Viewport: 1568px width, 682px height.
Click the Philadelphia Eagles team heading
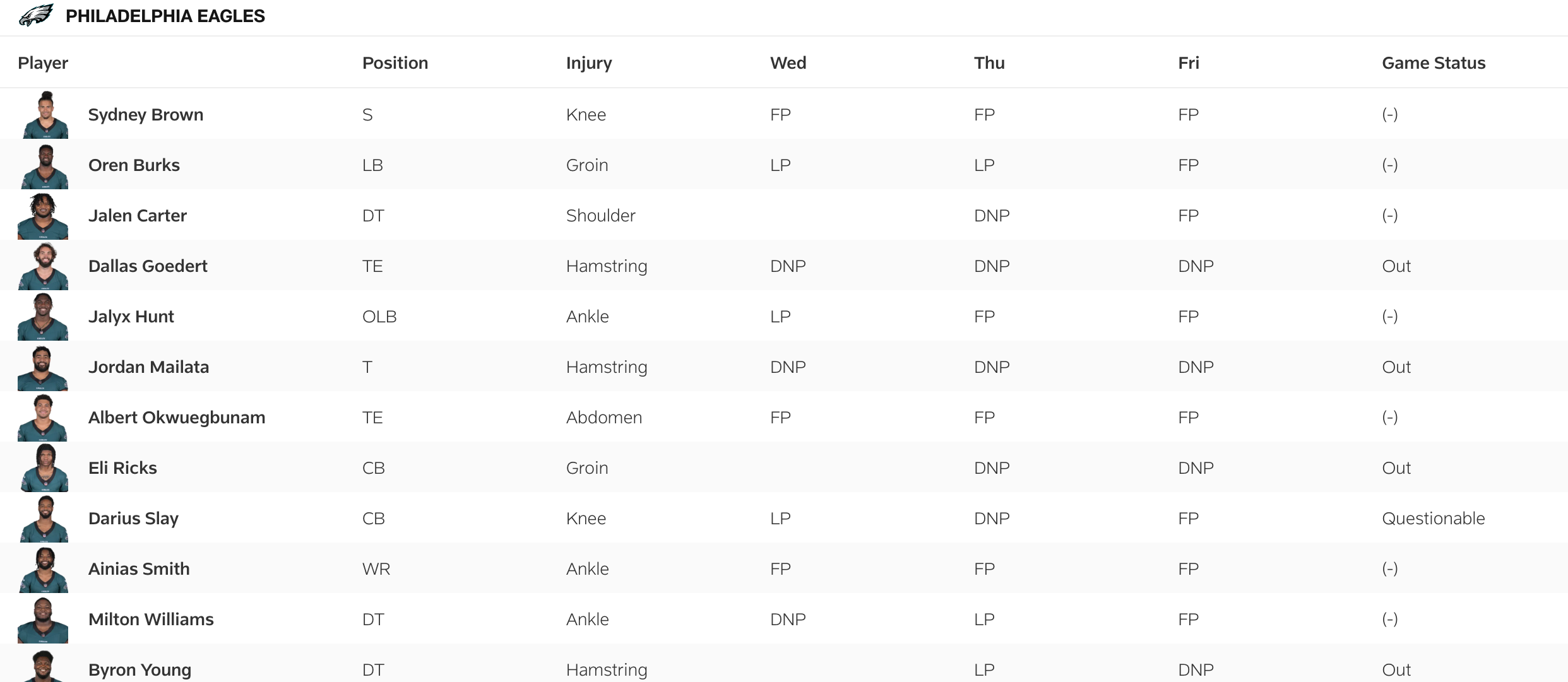(x=165, y=16)
